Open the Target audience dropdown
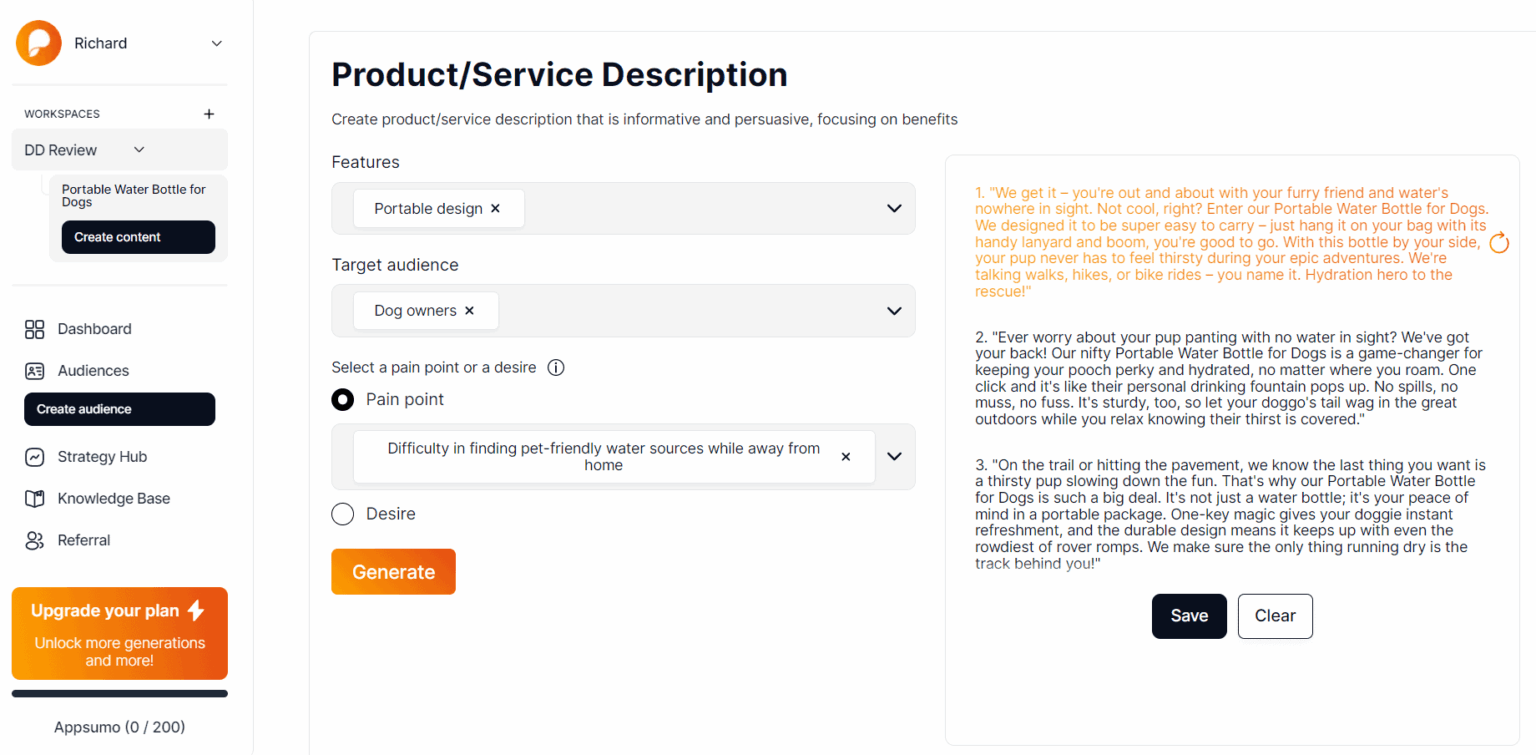 (x=893, y=310)
